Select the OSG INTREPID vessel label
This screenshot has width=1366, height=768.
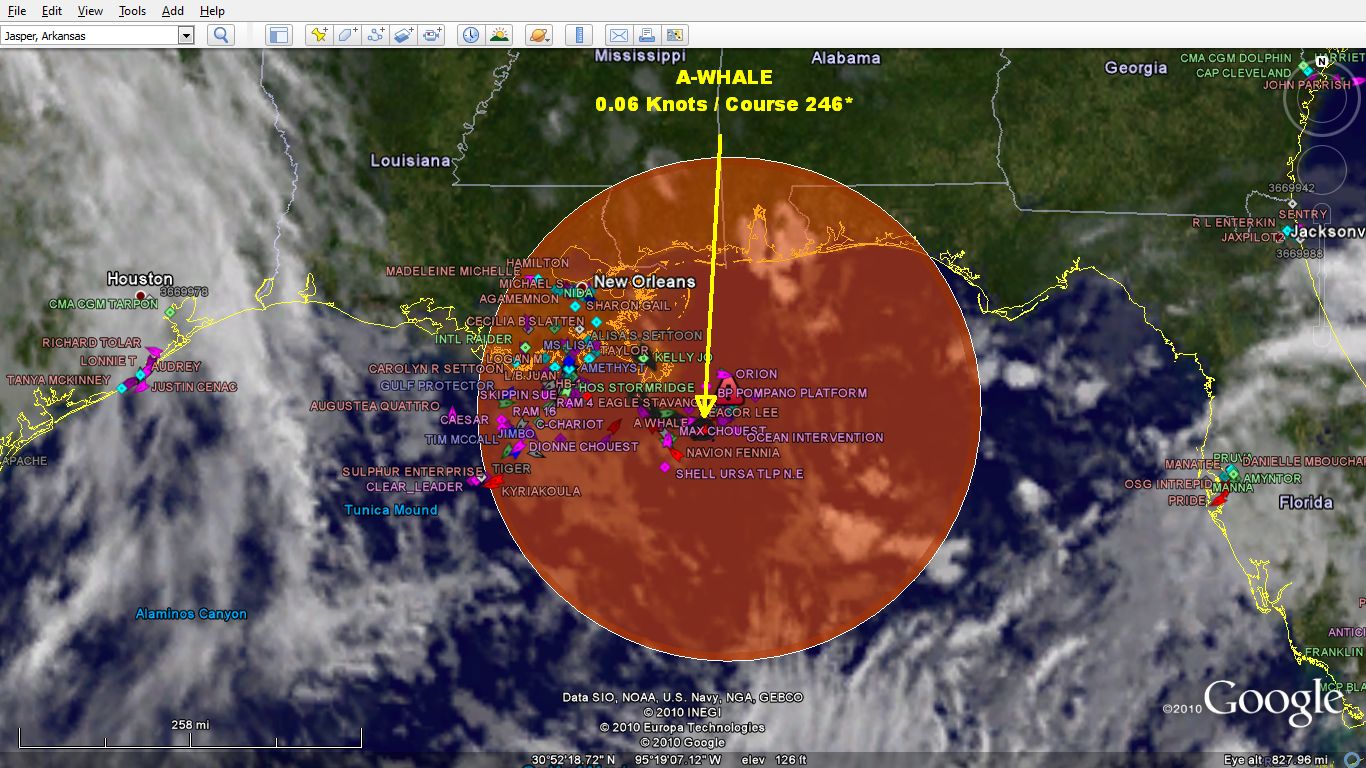tap(1166, 484)
